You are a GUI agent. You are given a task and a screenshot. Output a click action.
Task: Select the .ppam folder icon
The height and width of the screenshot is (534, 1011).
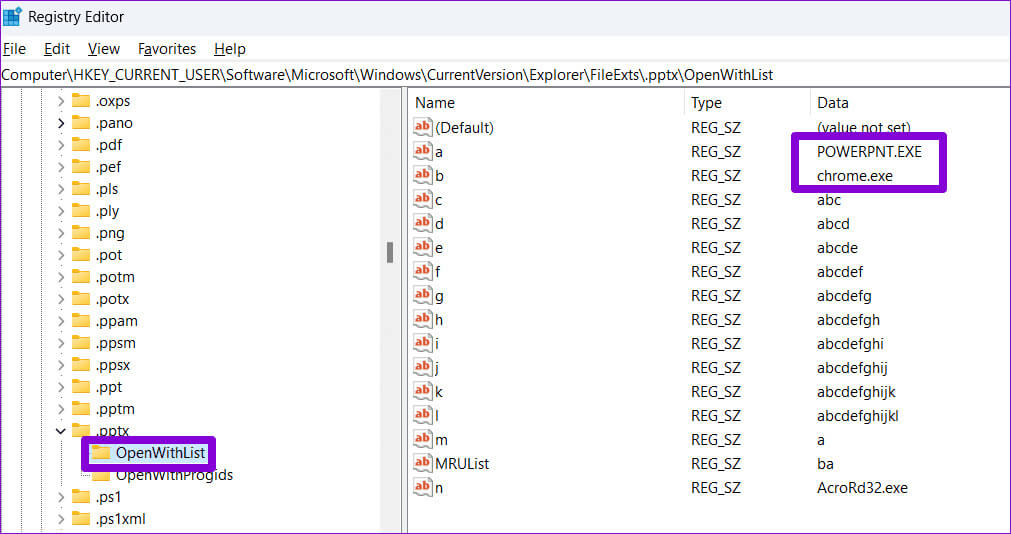(x=81, y=321)
